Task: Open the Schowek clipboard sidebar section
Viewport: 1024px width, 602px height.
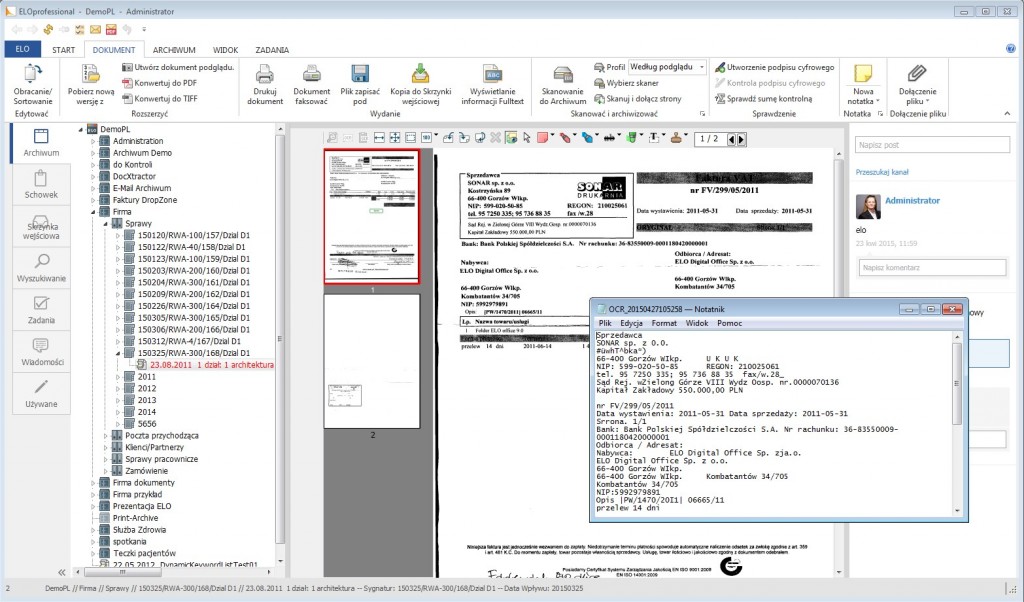Action: pyautogui.click(x=41, y=184)
